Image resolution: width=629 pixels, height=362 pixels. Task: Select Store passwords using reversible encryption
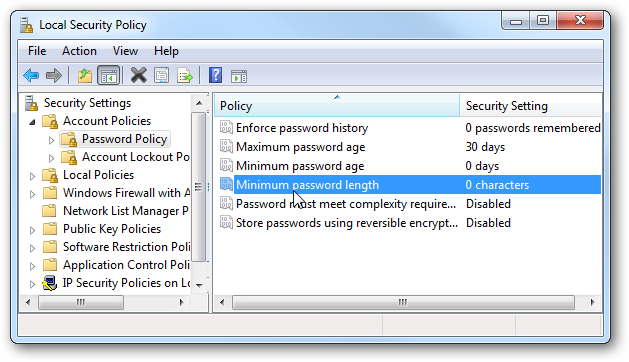pyautogui.click(x=409, y=223)
